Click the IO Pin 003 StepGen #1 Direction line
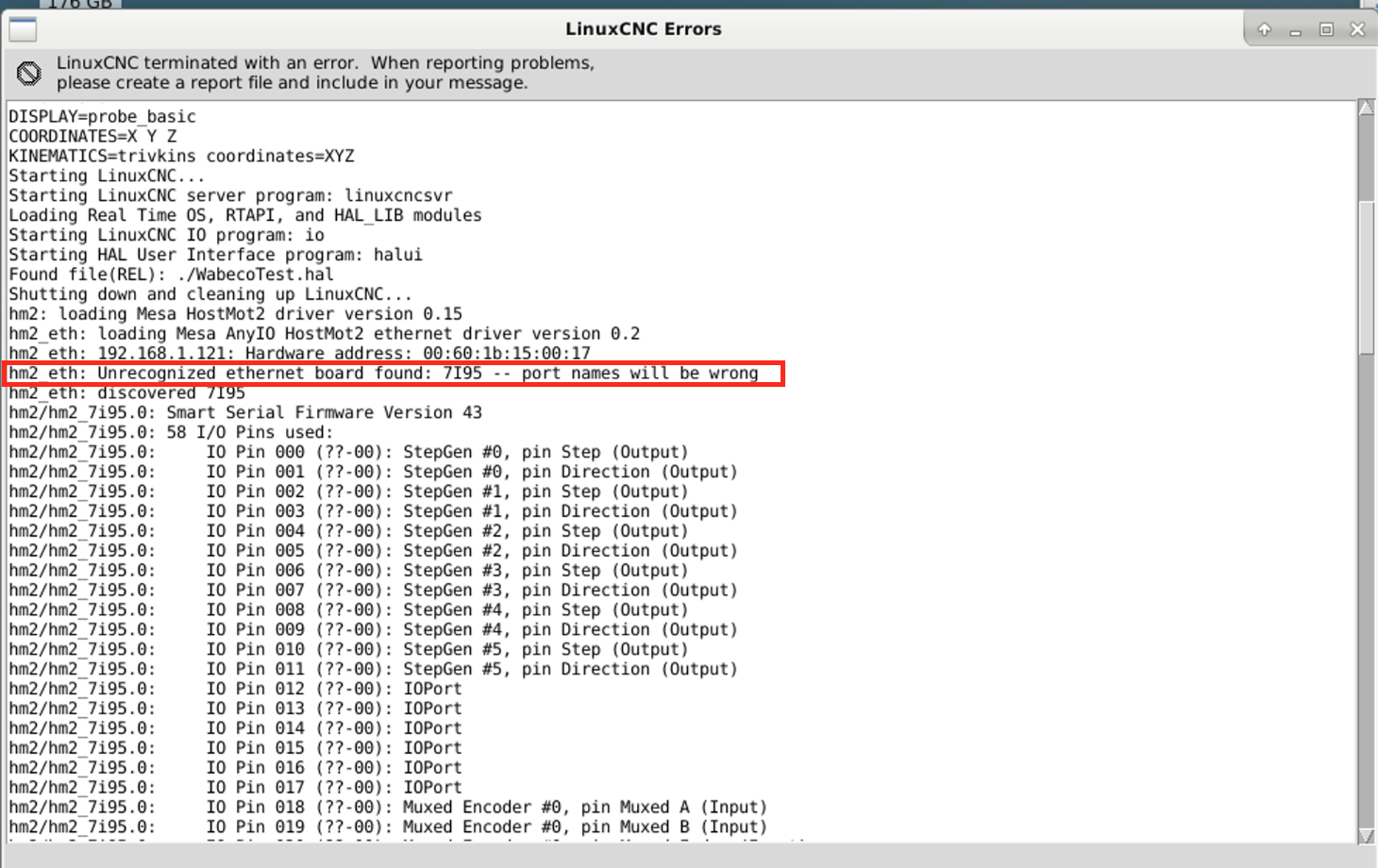This screenshot has width=1378, height=868. coord(374,513)
